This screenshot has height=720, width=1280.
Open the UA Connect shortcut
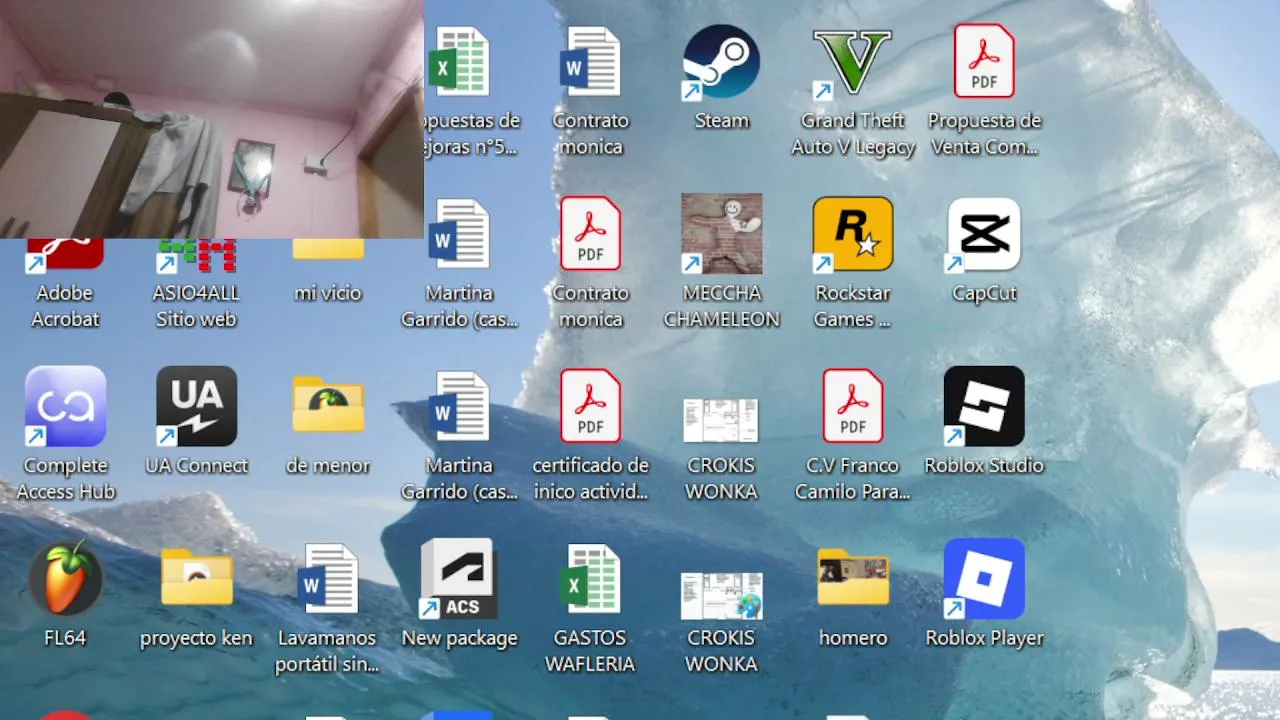click(196, 406)
